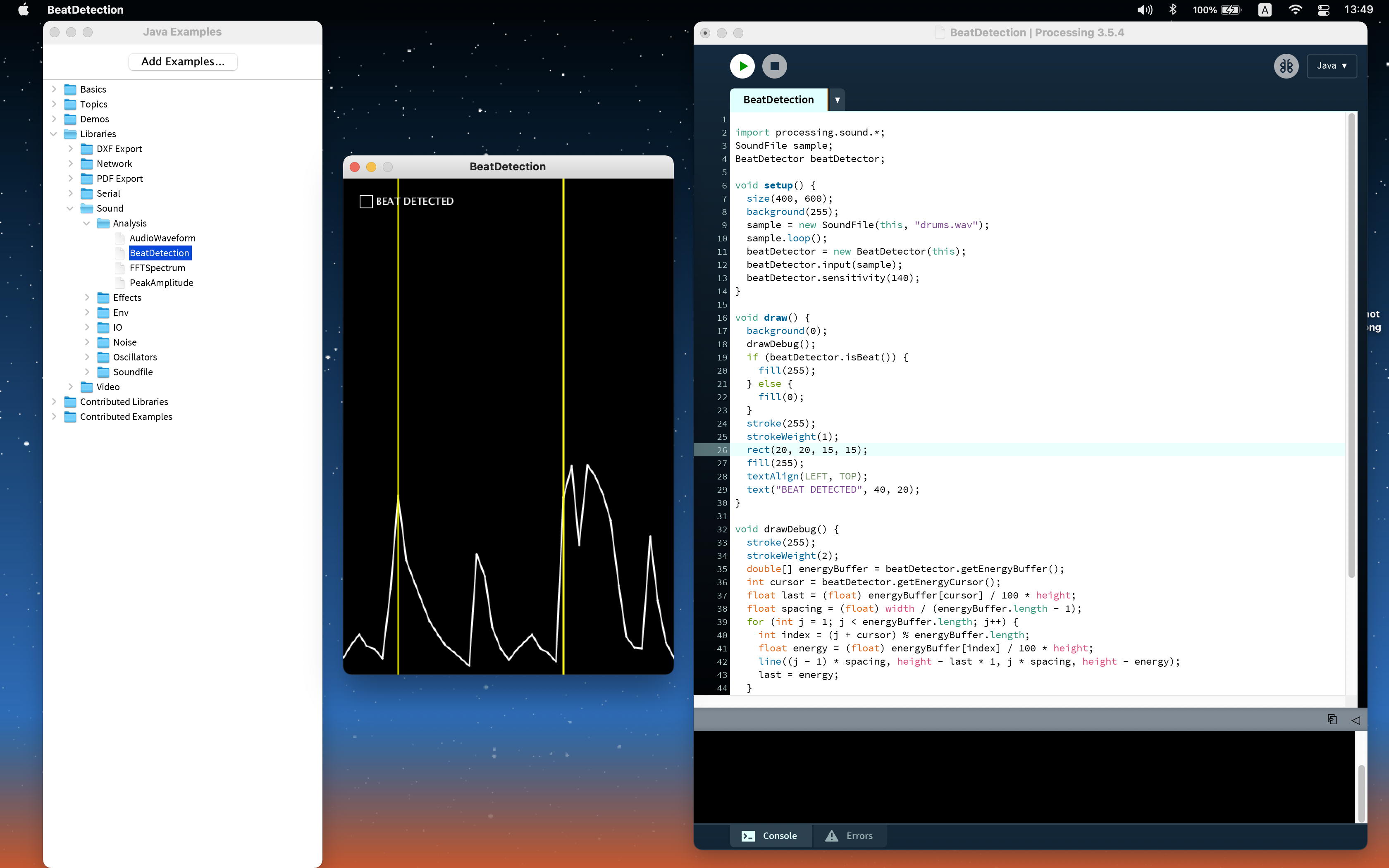Select the FFTSpectrum example

coord(157,268)
